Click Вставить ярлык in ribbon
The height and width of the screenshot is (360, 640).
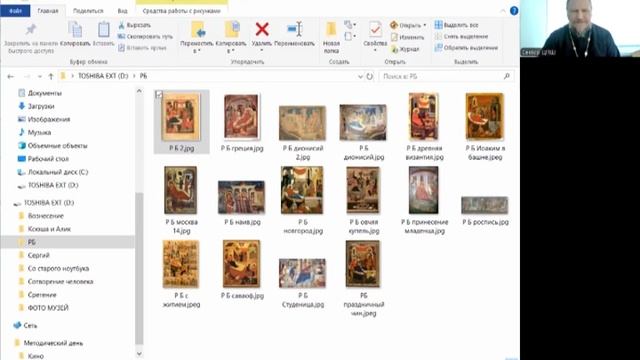(142, 48)
